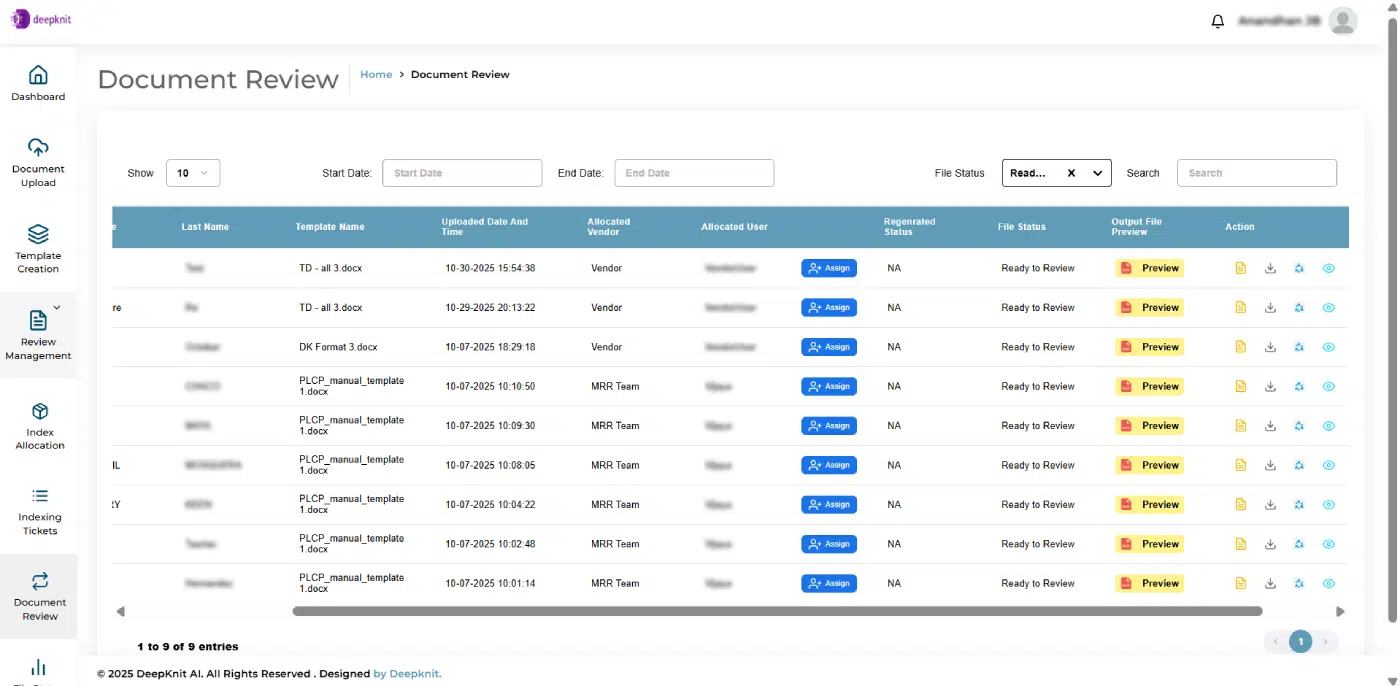Open the yellow output file icon on row one
The width and height of the screenshot is (1400, 686).
[1240, 268]
